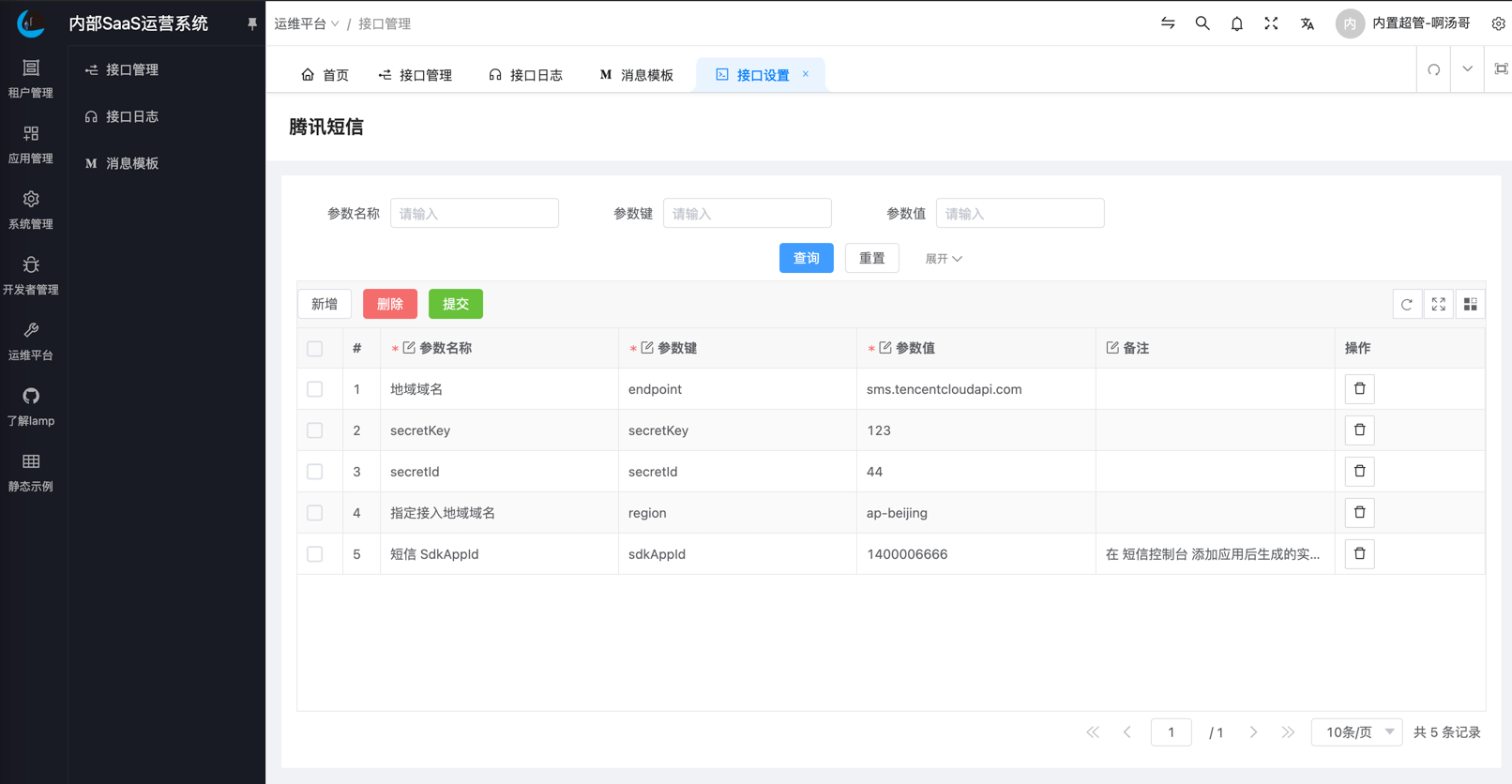
Task: Switch to the 接口日志 tab
Action: (x=526, y=75)
